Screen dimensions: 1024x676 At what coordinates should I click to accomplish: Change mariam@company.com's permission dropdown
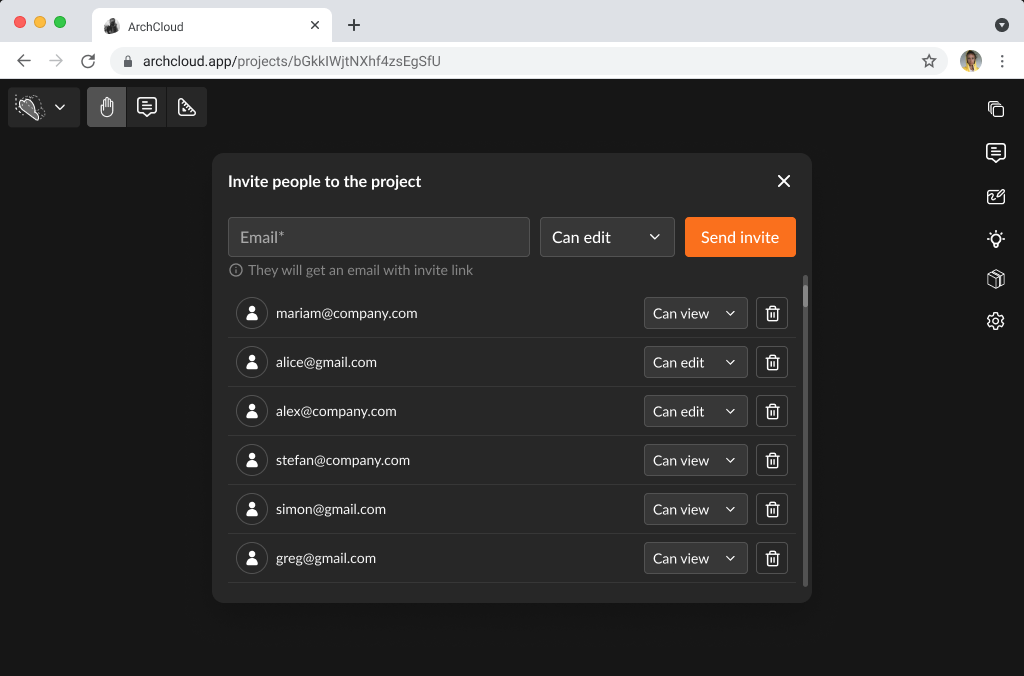[x=695, y=313]
